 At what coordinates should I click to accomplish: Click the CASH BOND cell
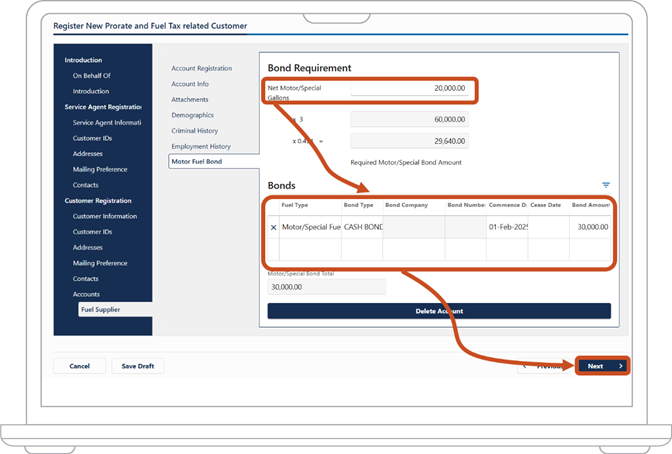point(363,227)
